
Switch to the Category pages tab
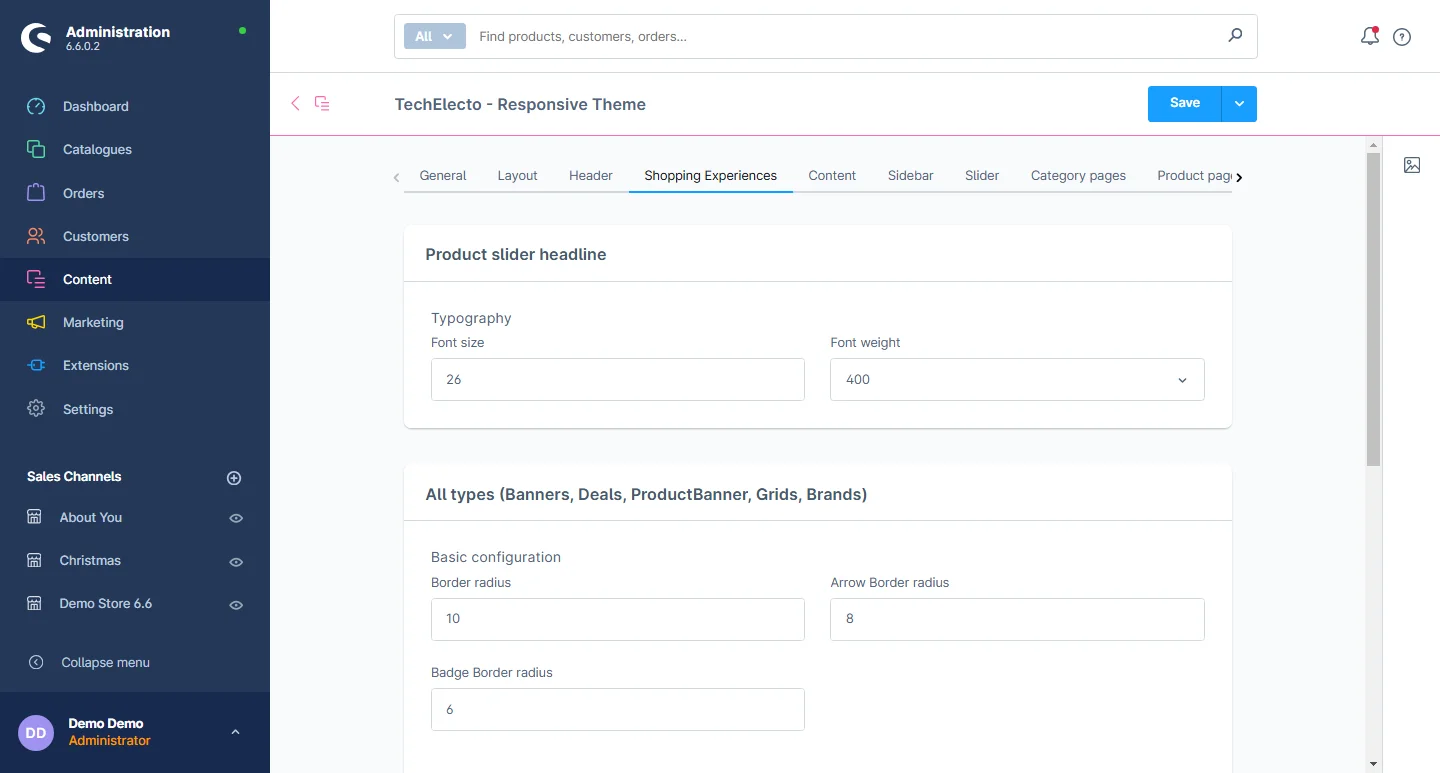[1078, 176]
